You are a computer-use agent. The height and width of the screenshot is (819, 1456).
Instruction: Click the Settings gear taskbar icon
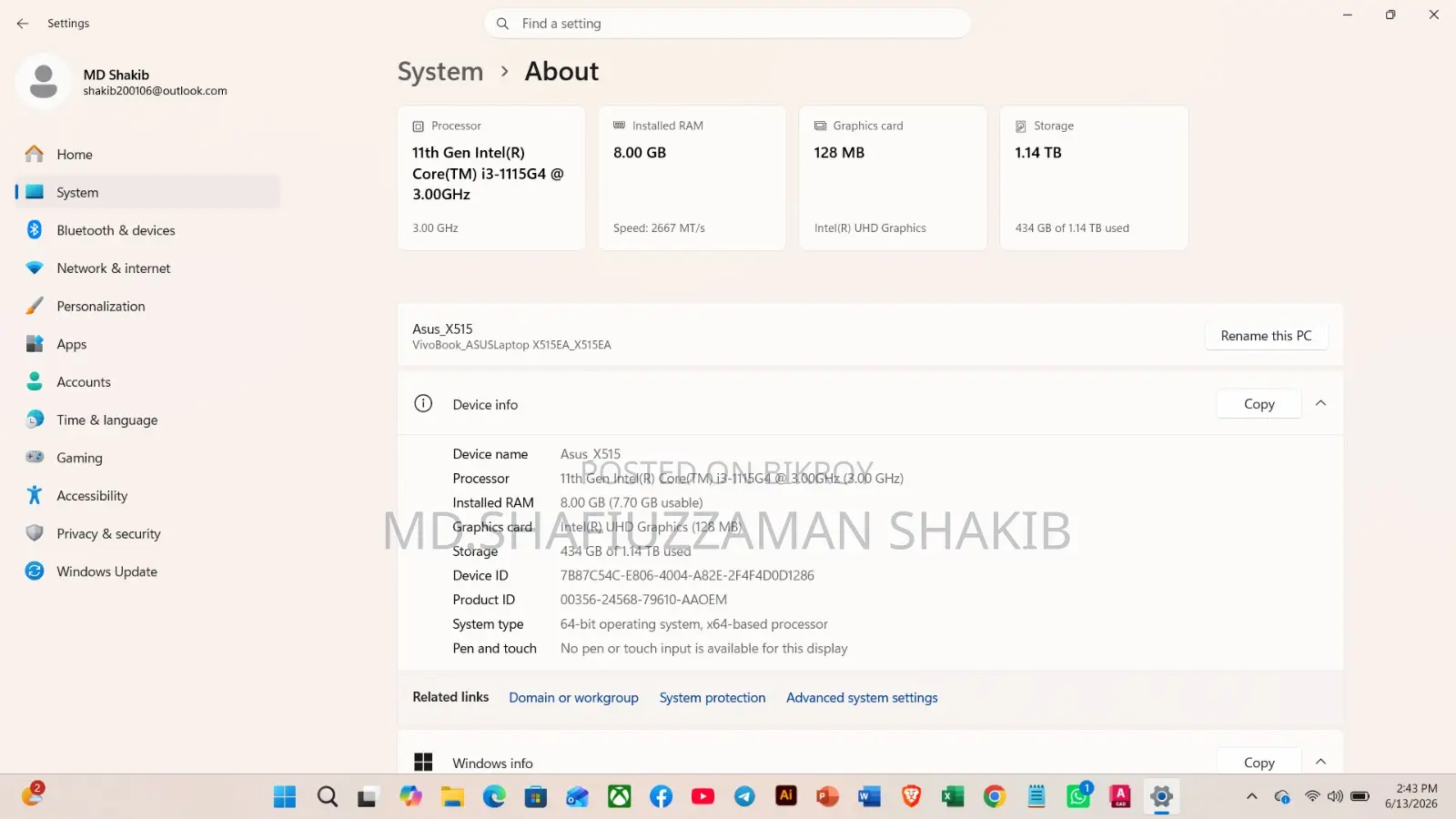tap(1161, 797)
